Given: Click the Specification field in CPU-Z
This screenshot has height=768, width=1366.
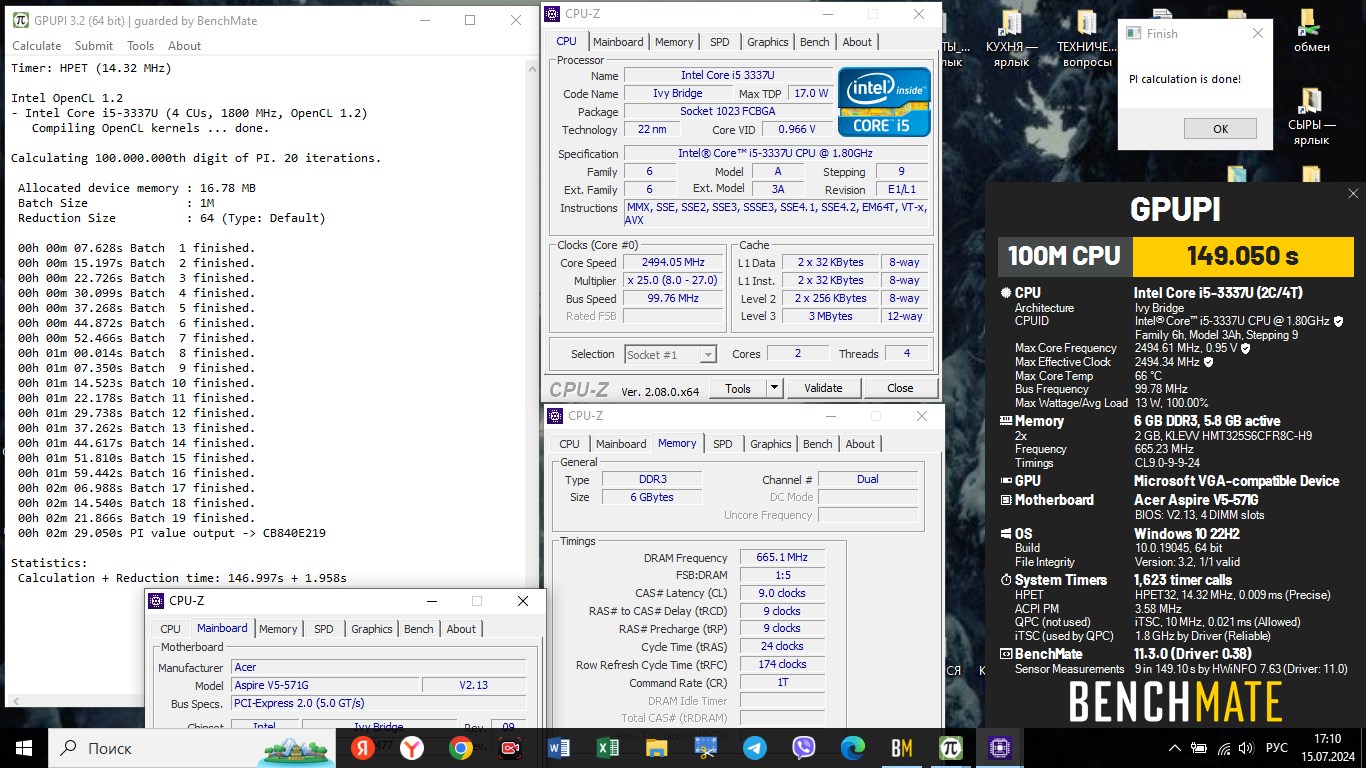Looking at the screenshot, I should coord(776,153).
